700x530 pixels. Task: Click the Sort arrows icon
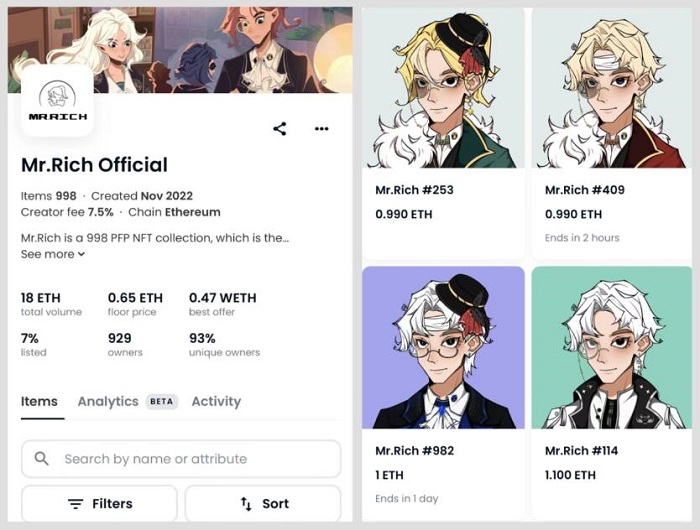tap(246, 504)
